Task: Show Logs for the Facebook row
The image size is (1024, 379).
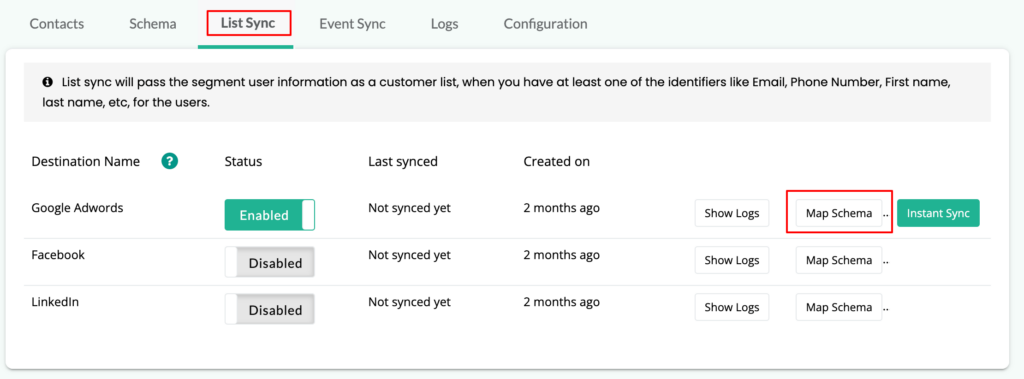Action: (731, 260)
